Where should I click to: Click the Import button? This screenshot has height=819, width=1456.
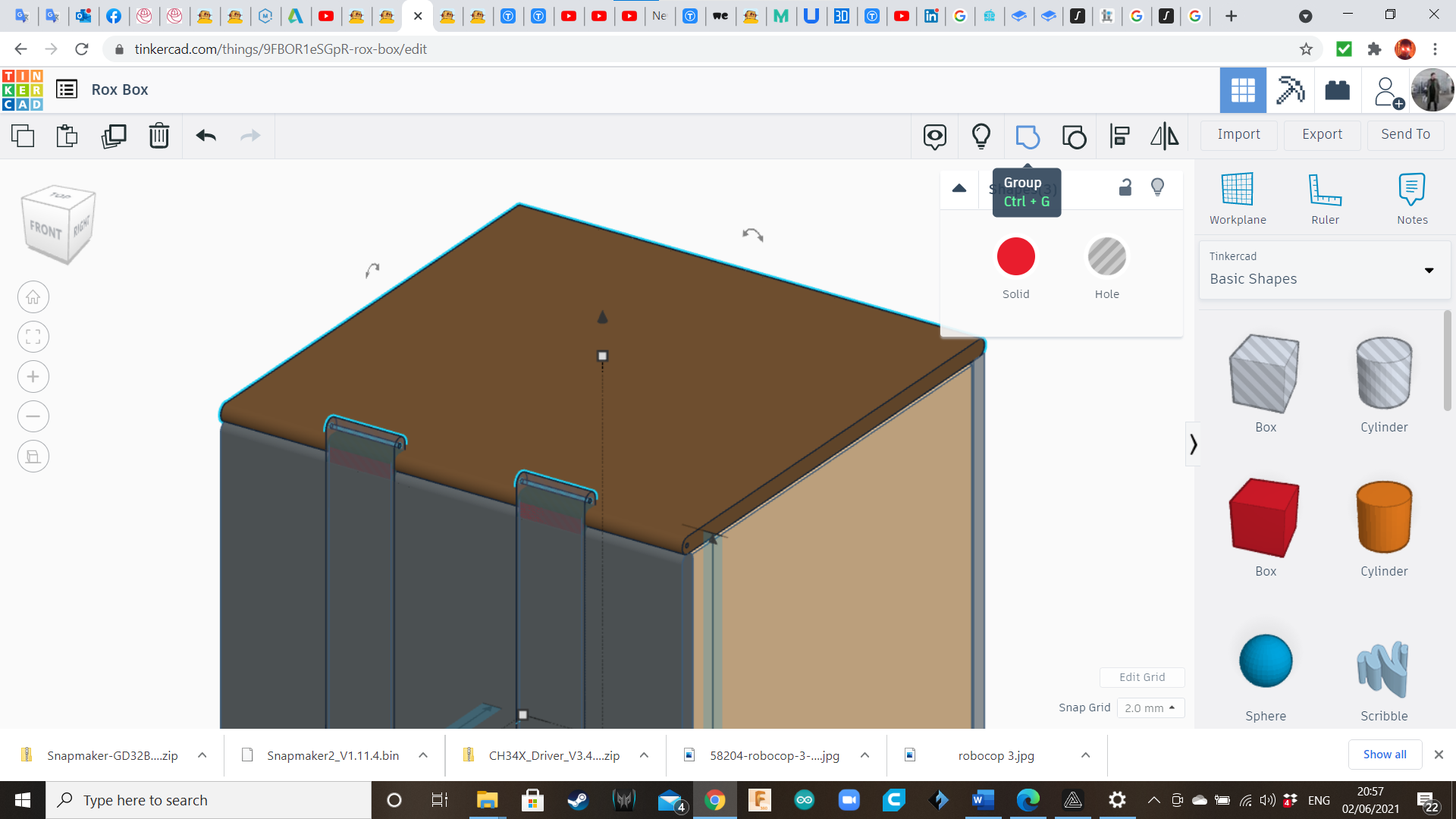coord(1238,134)
